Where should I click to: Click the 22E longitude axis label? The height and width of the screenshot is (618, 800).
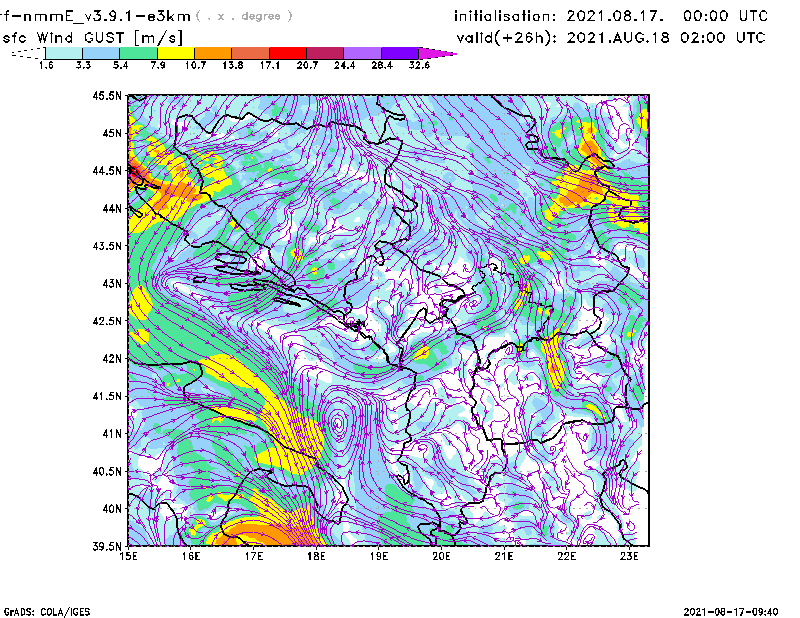566,556
